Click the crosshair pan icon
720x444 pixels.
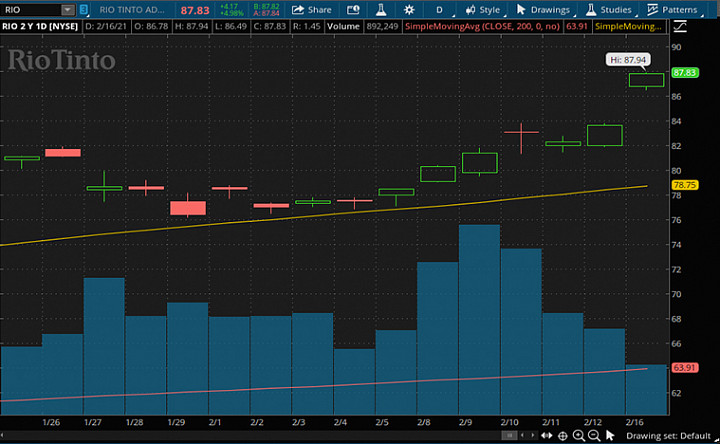click(562, 436)
